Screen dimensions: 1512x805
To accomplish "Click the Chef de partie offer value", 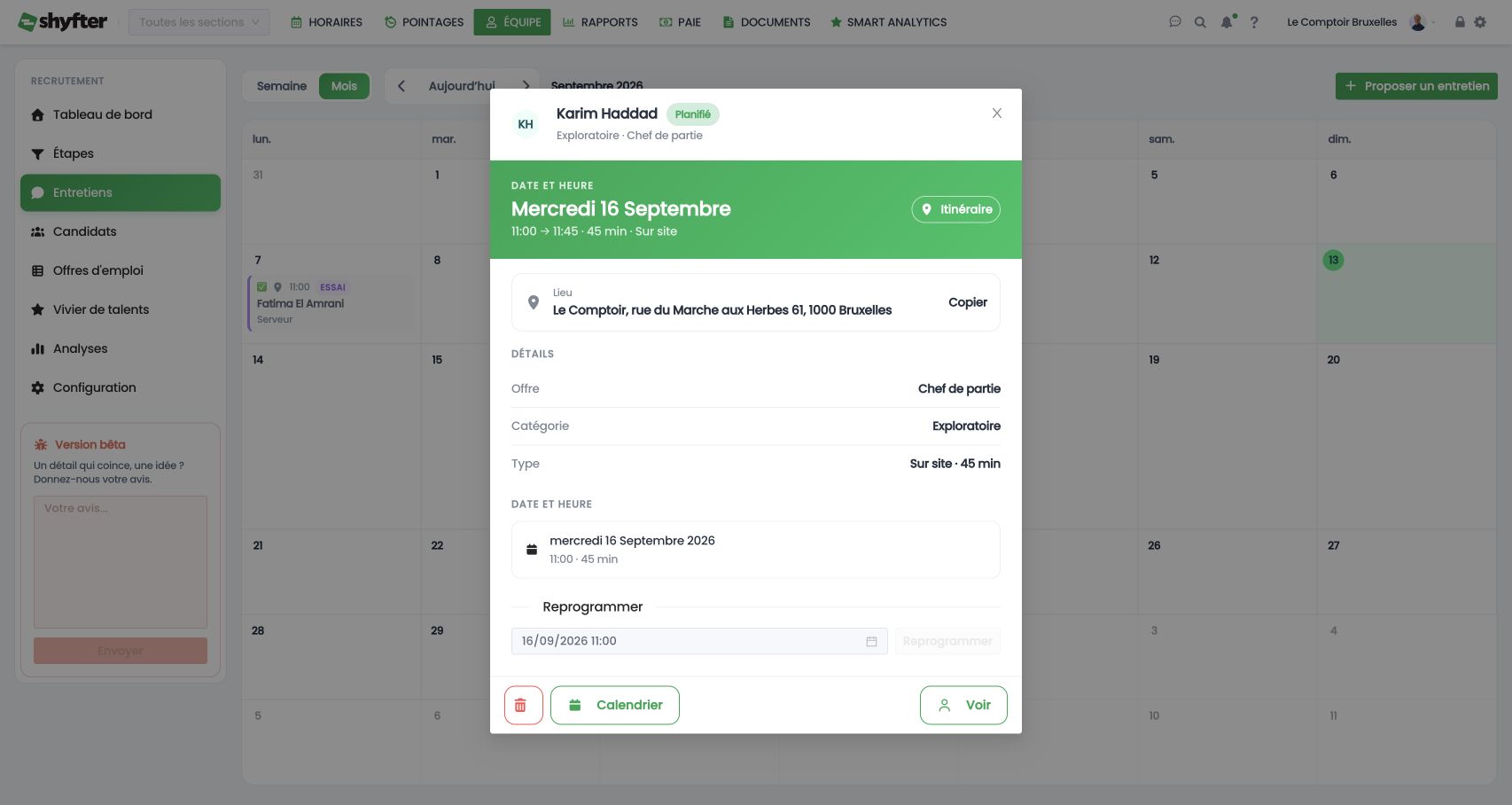I will tap(959, 388).
